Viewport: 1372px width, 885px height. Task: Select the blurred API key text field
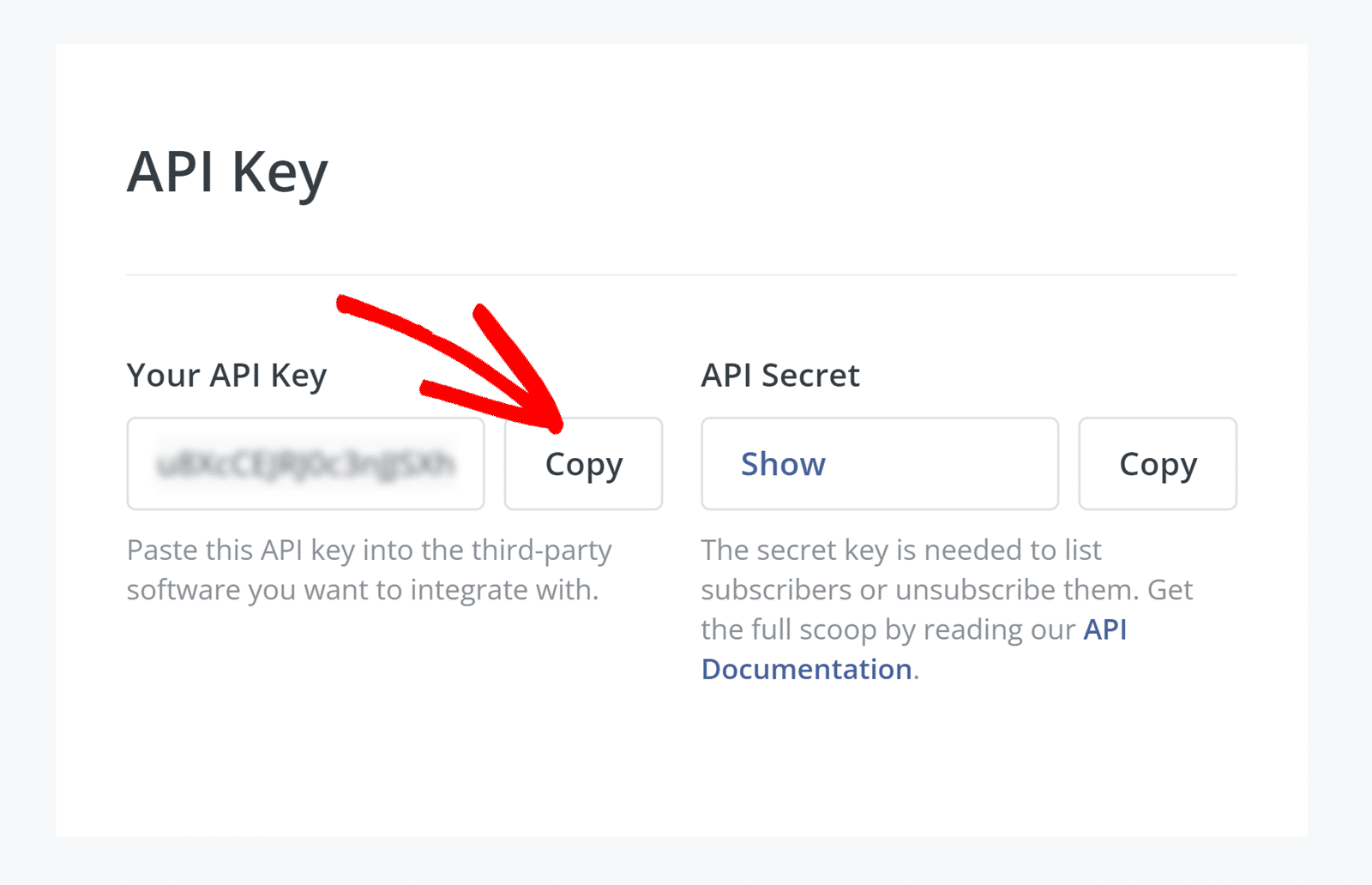tap(305, 464)
